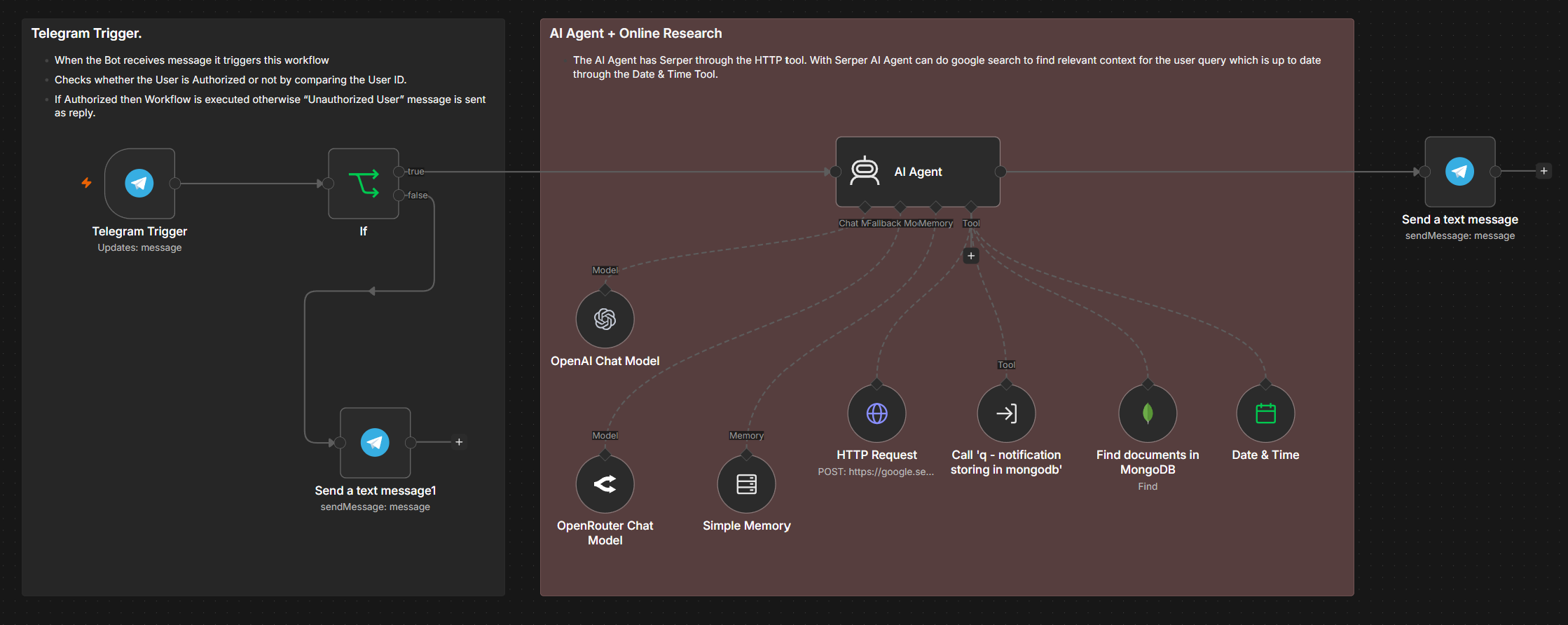The image size is (1568, 625).
Task: Open the Find documents in MongoDB node
Action: 1148,413
